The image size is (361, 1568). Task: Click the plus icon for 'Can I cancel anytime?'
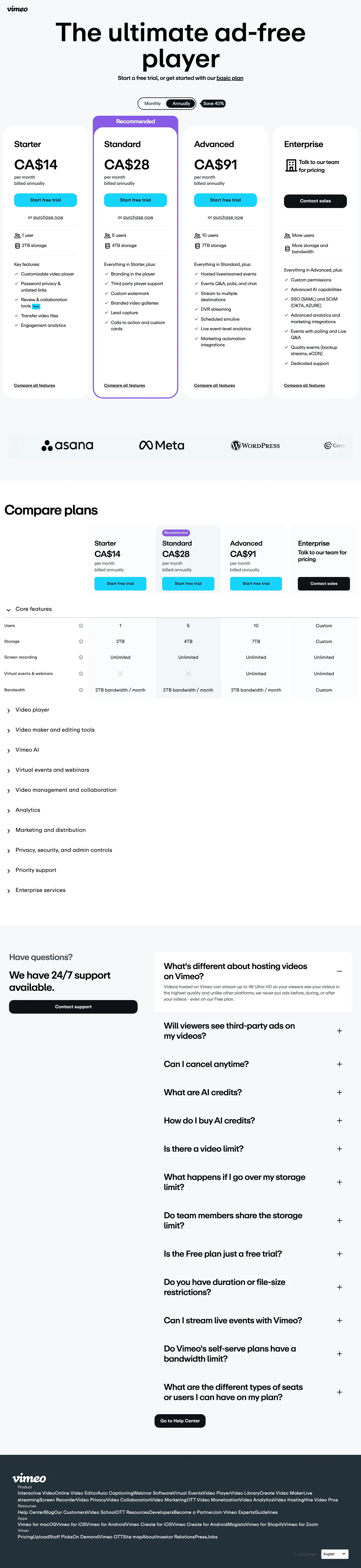point(339,1064)
